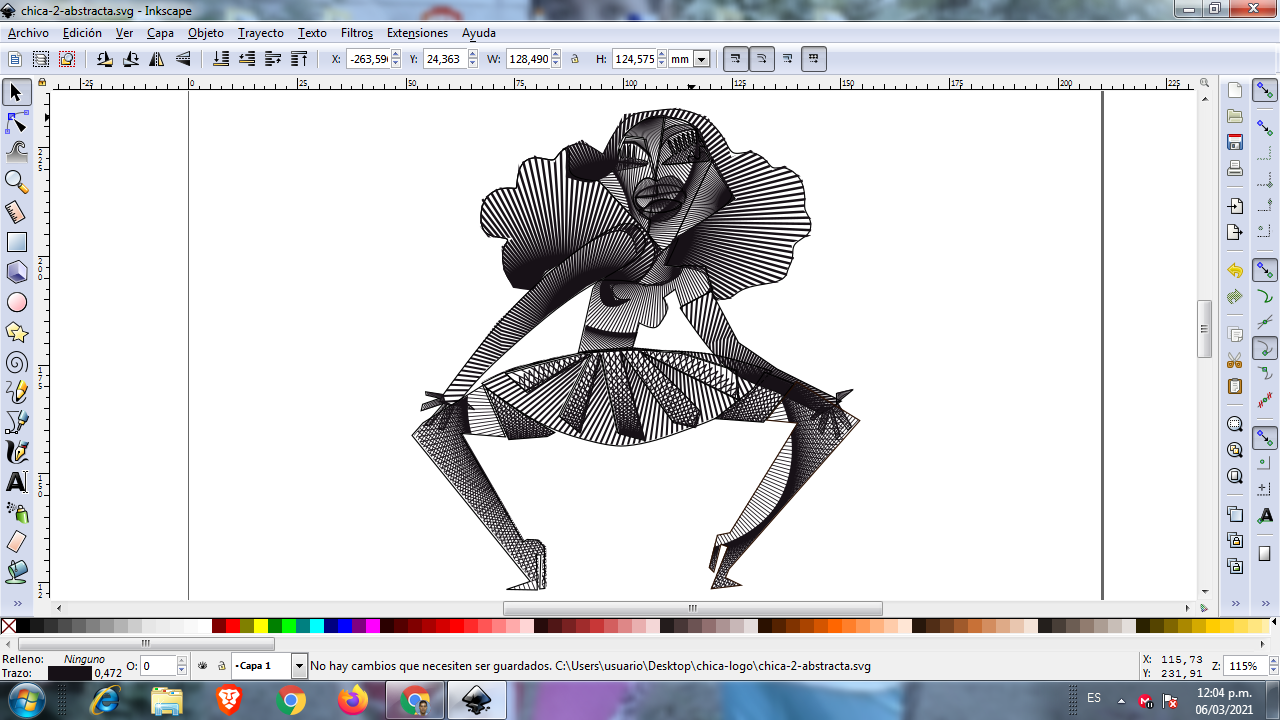Open the Capa 1 layer dropdown
Screen dimensions: 1280x720
point(299,665)
